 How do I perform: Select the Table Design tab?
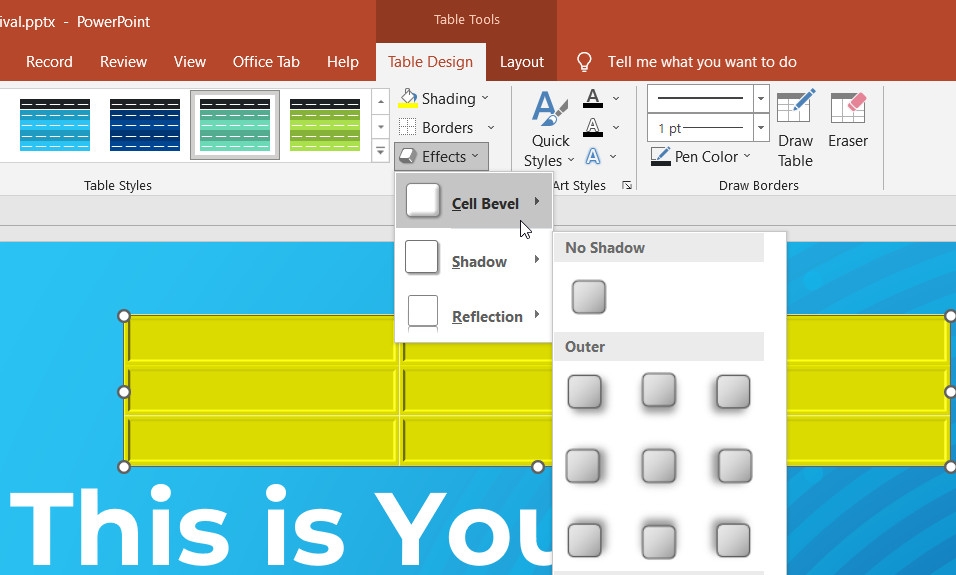(x=430, y=62)
